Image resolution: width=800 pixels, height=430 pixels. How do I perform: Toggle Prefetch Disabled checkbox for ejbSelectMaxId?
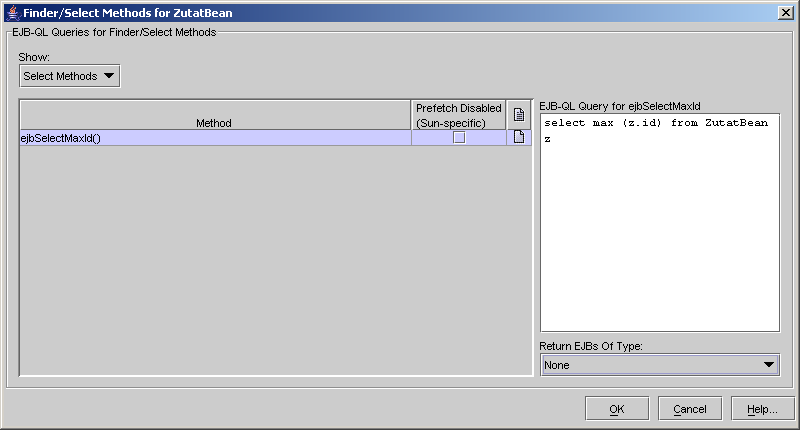[x=459, y=138]
